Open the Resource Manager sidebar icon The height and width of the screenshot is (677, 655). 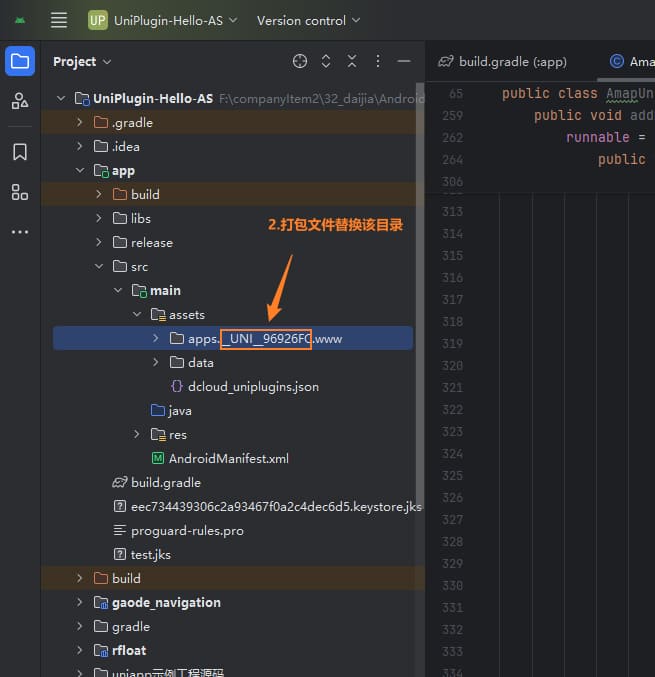20,101
